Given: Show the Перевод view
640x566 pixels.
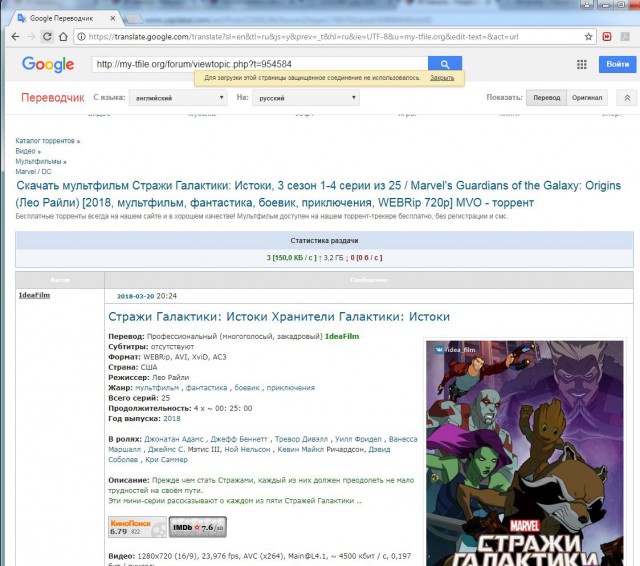Looking at the screenshot, I should [x=547, y=98].
